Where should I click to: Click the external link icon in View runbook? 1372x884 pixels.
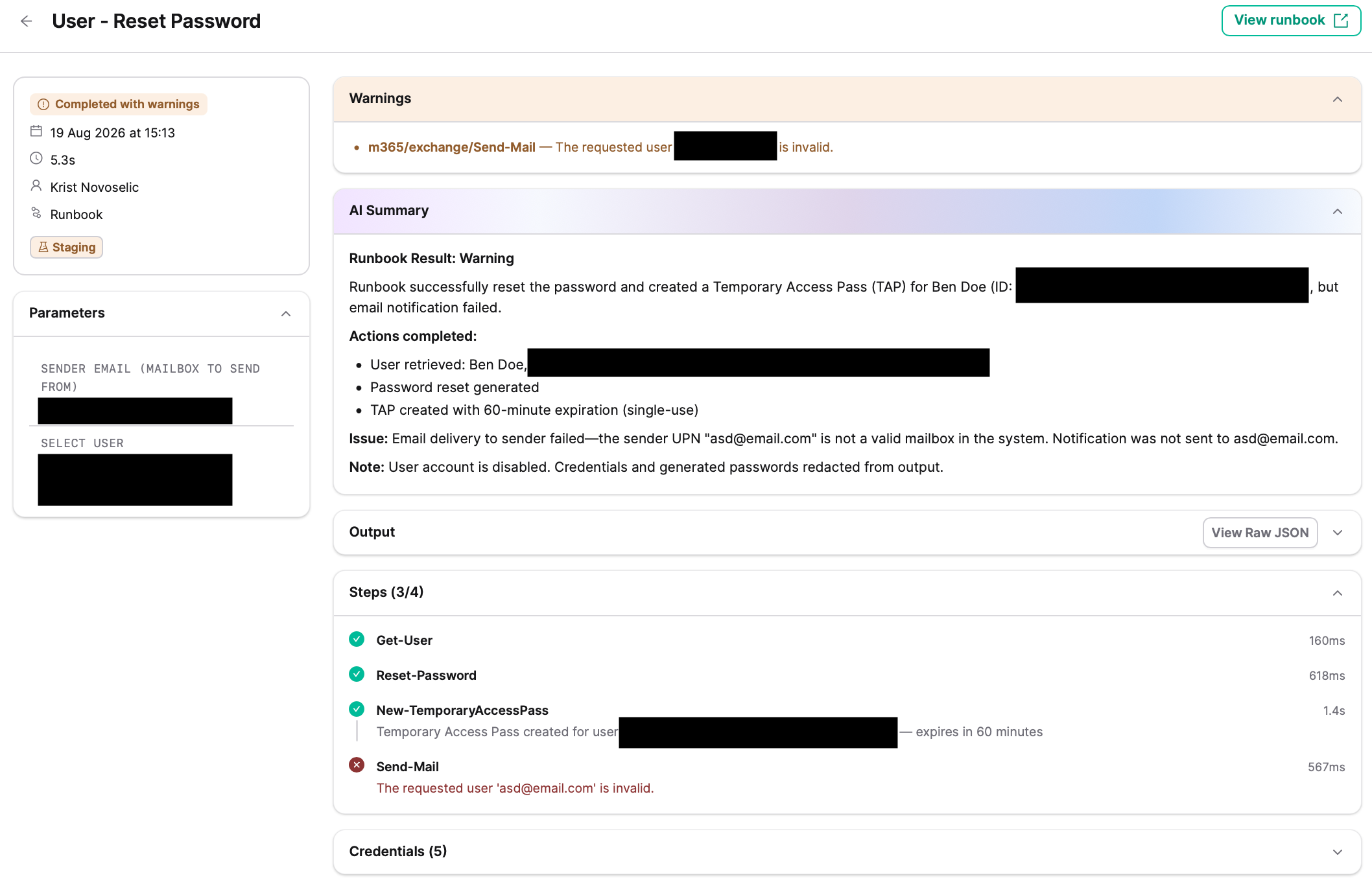1341,21
